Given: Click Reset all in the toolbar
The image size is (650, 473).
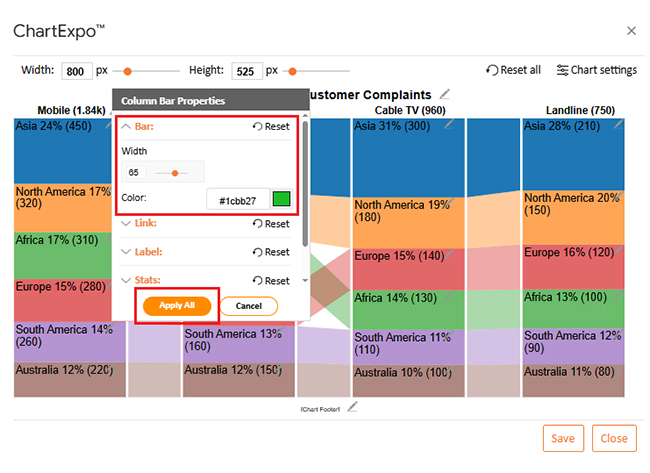Looking at the screenshot, I should click(x=513, y=70).
